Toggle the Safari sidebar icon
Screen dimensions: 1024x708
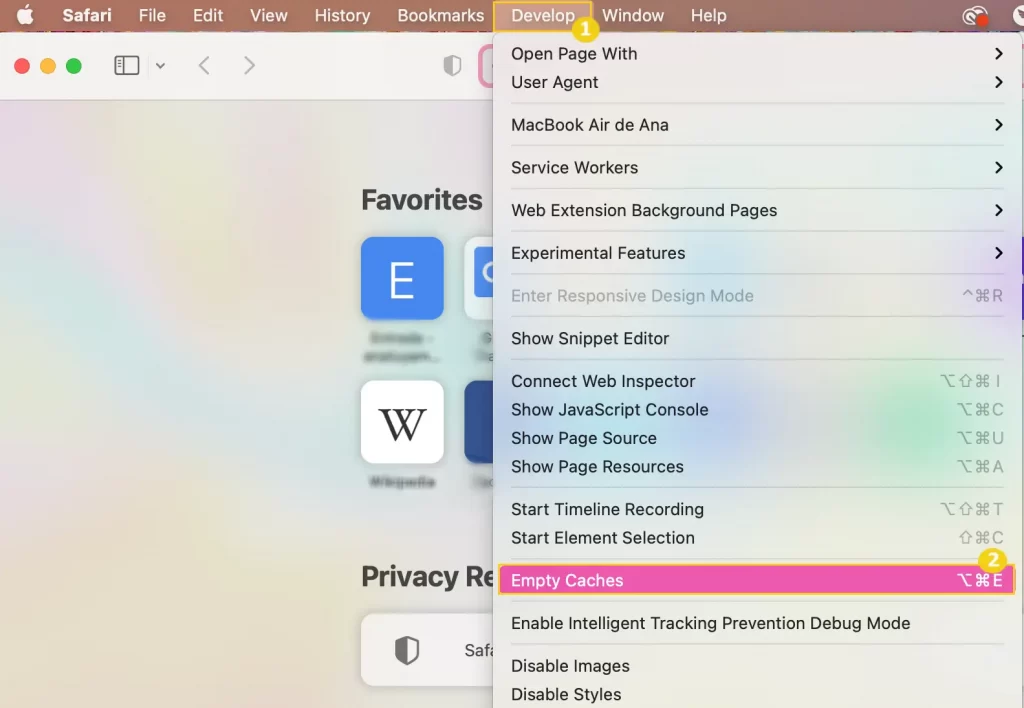[x=127, y=65]
